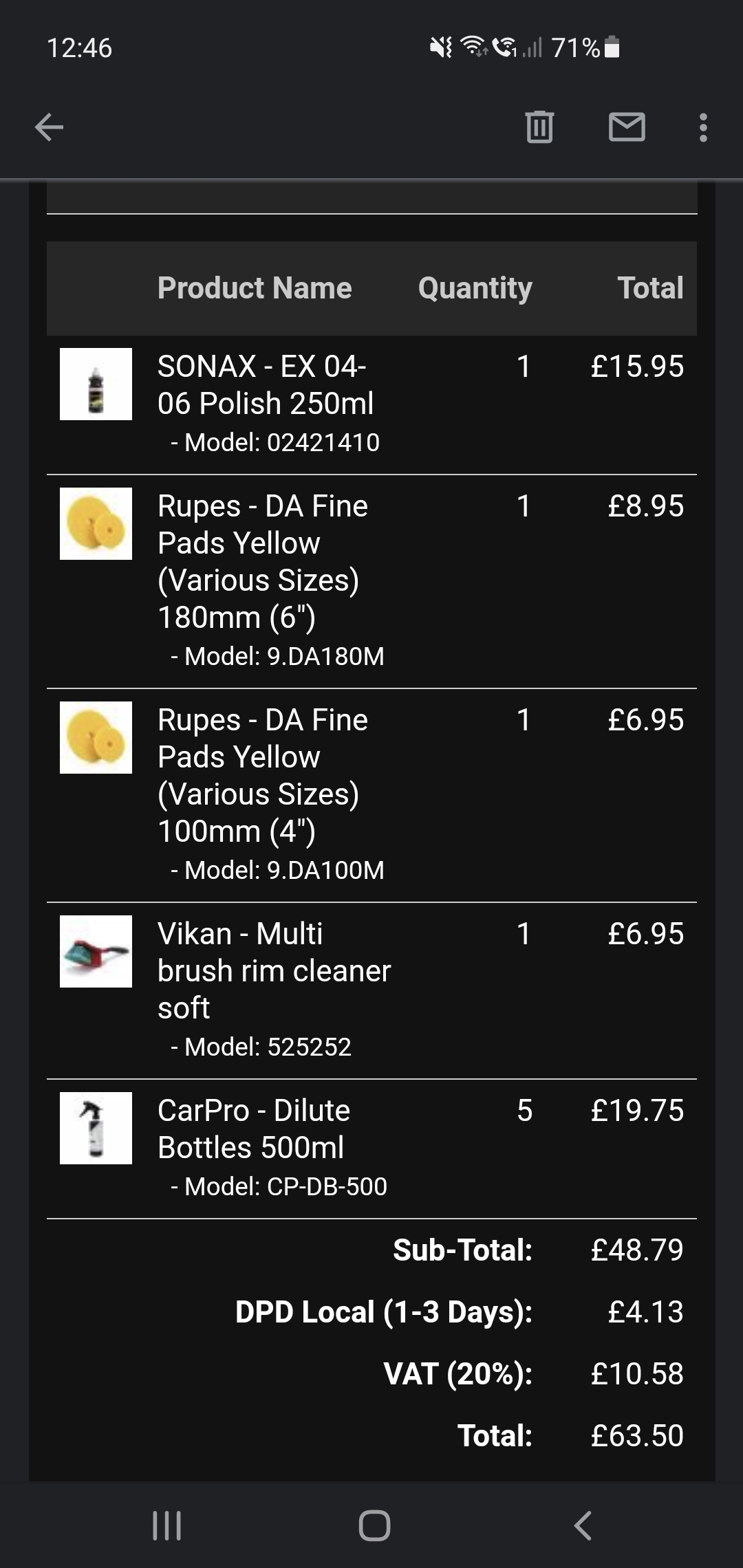The image size is (743, 1568).
Task: Tap the Wi-Fi status icon
Action: click(x=473, y=47)
